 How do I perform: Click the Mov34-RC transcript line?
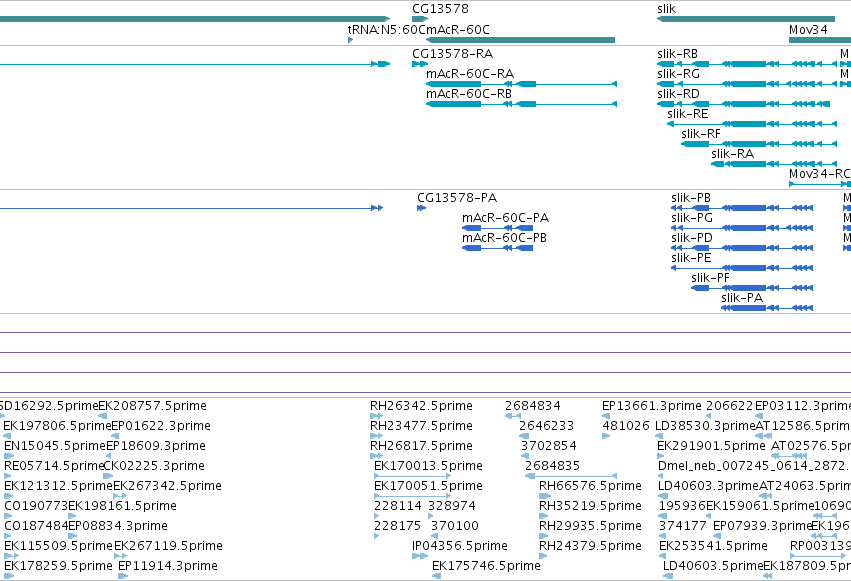click(x=820, y=184)
